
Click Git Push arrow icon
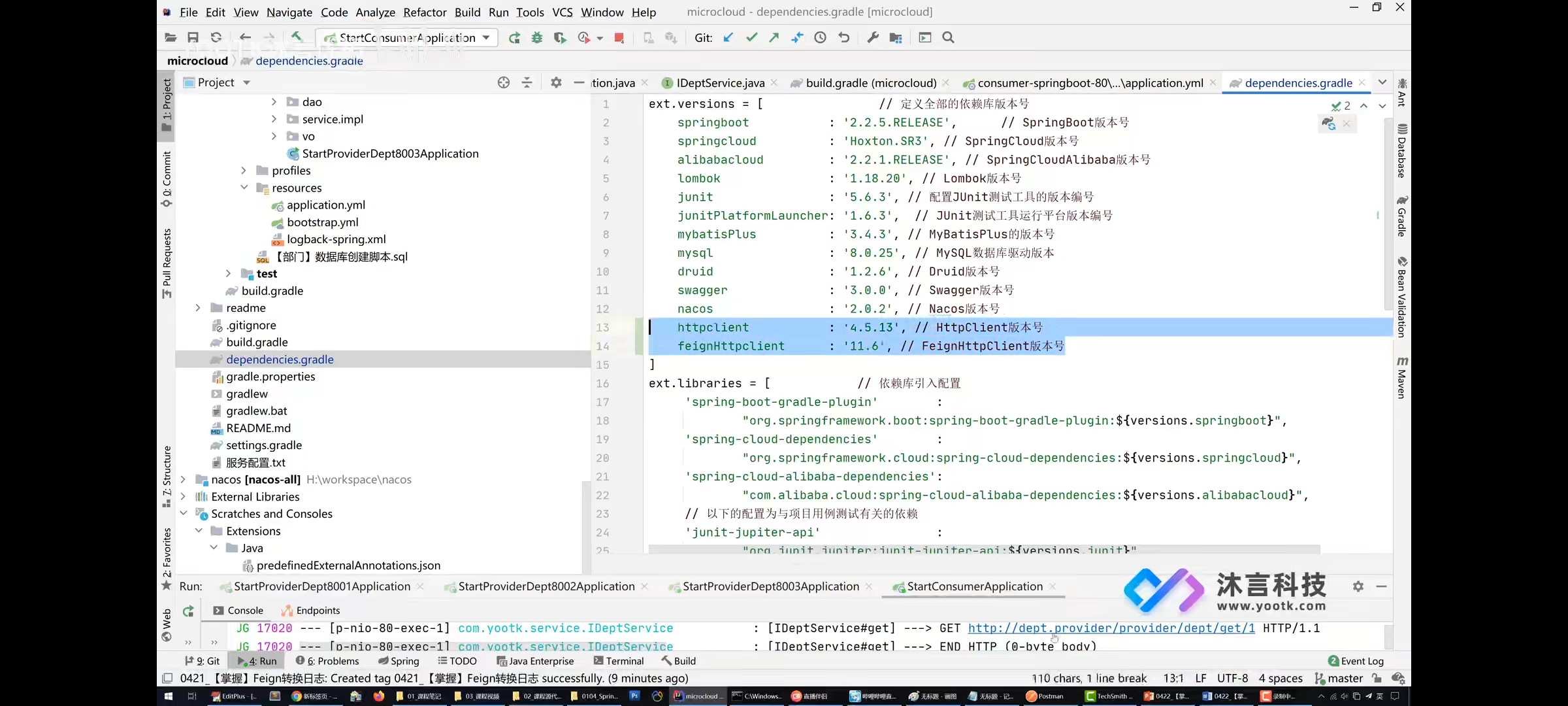coord(774,38)
